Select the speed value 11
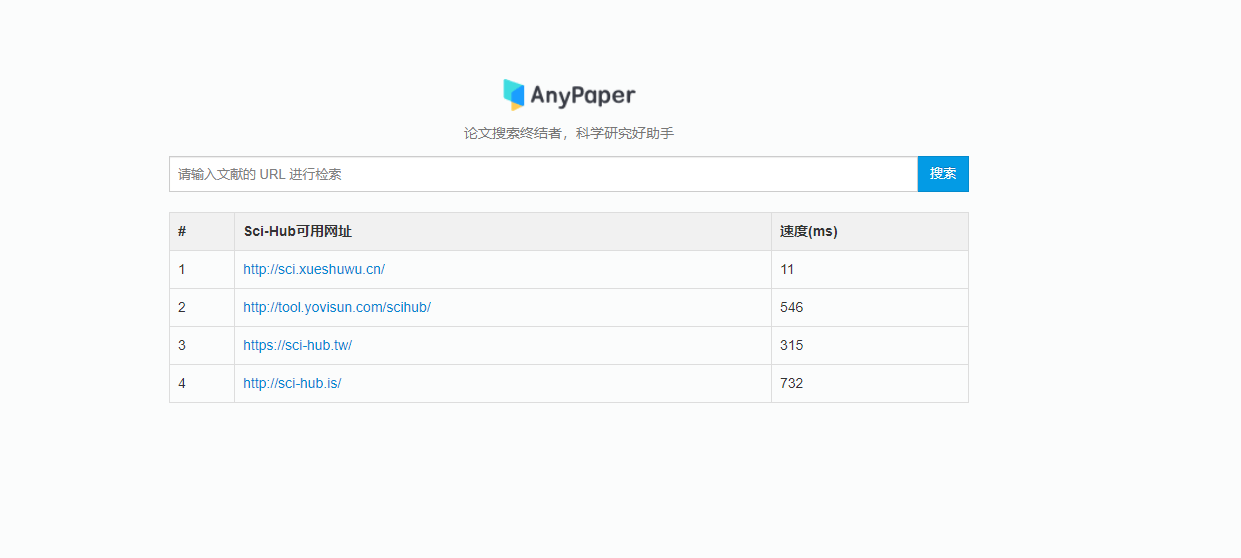The image size is (1241, 558). (x=787, y=270)
